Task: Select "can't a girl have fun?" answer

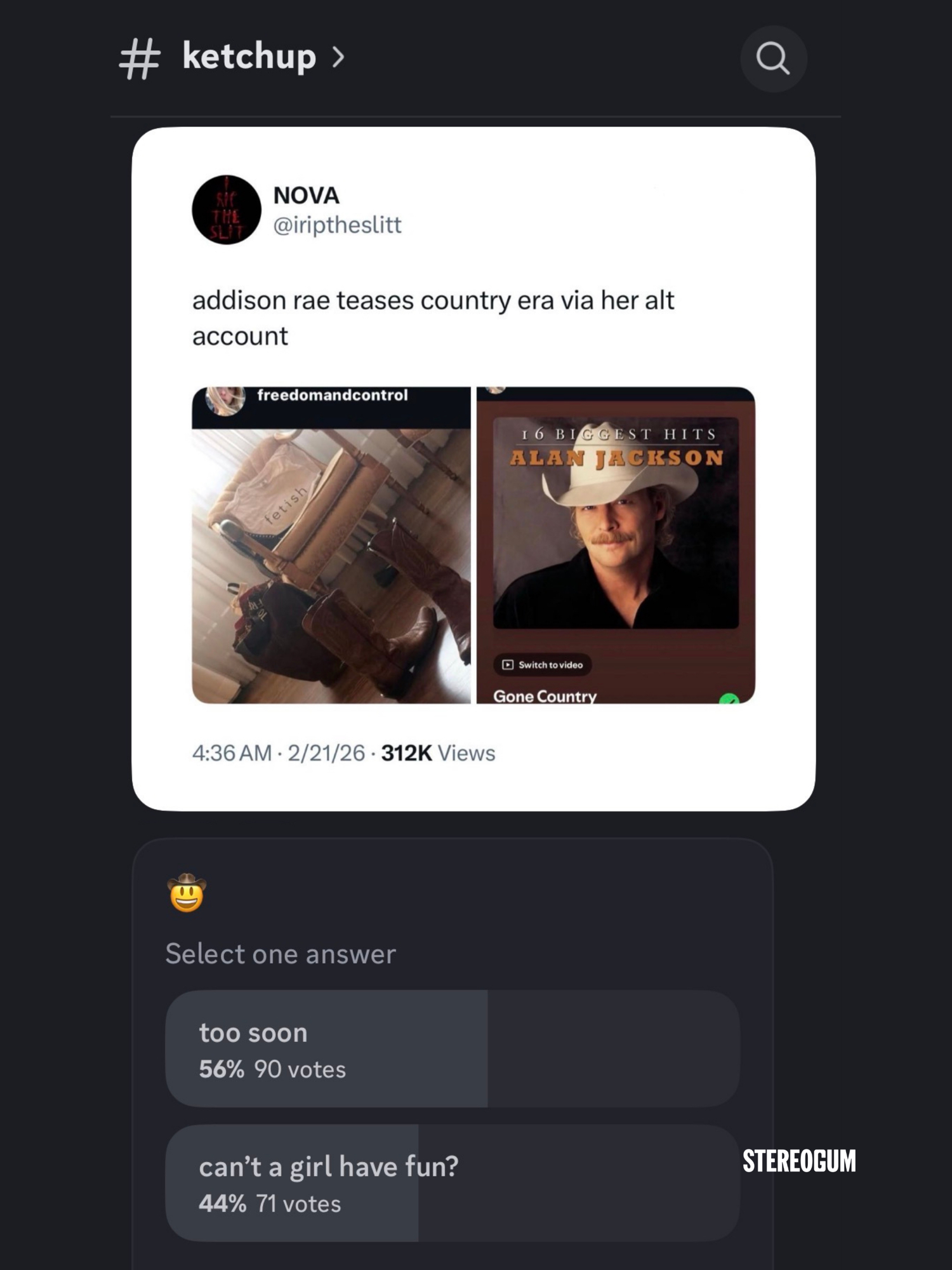Action: tap(452, 1183)
